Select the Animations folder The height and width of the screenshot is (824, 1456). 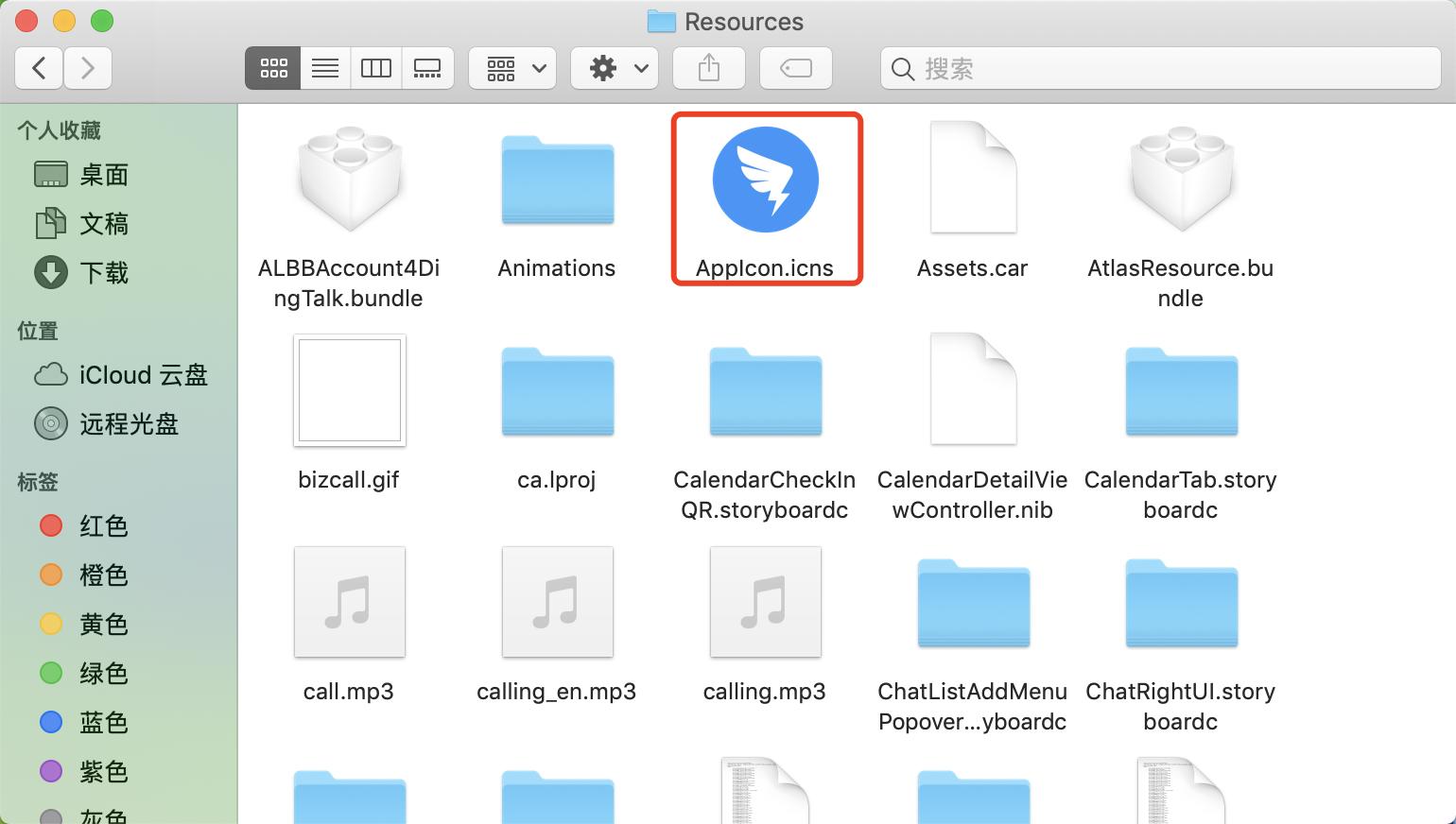[x=558, y=180]
